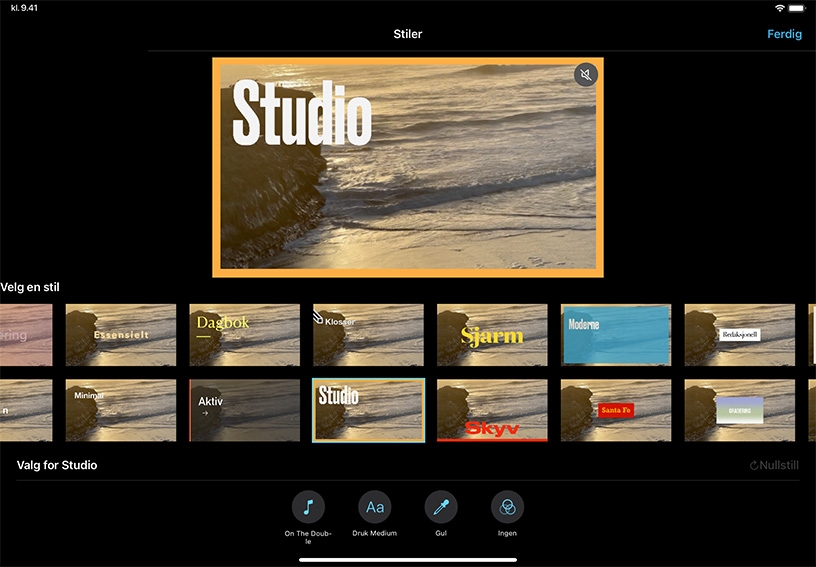This screenshot has width=816, height=567.
Task: Select the Gradering style thumbnail
Action: pyautogui.click(x=740, y=410)
